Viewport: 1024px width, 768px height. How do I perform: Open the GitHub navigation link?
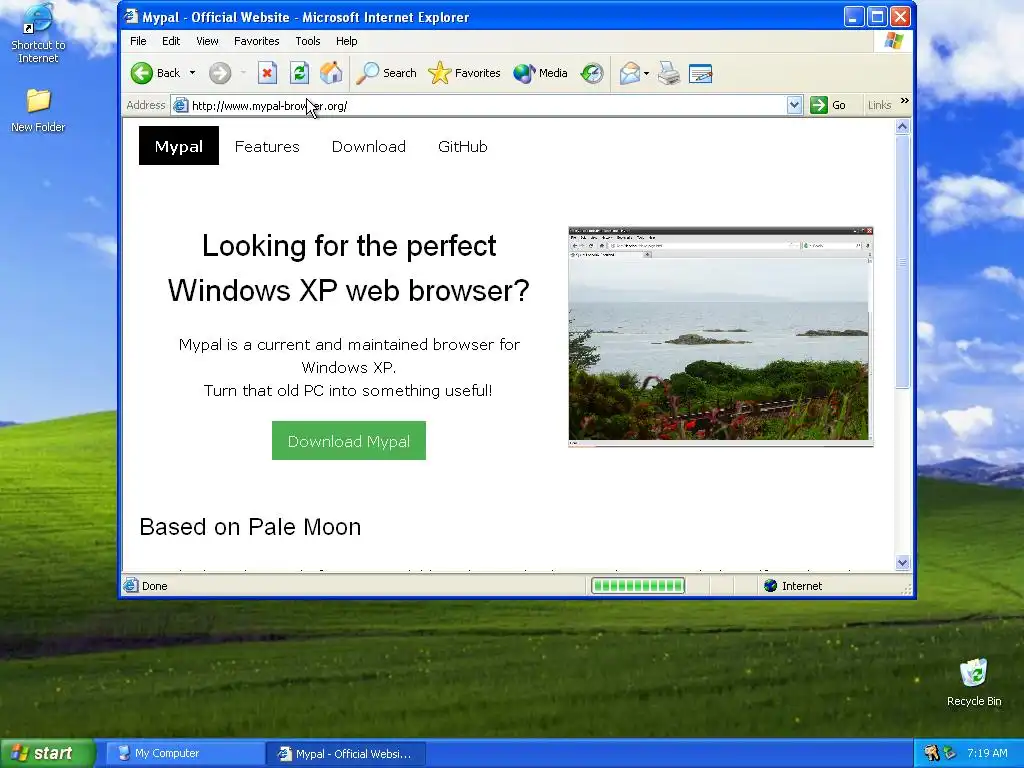(x=463, y=146)
